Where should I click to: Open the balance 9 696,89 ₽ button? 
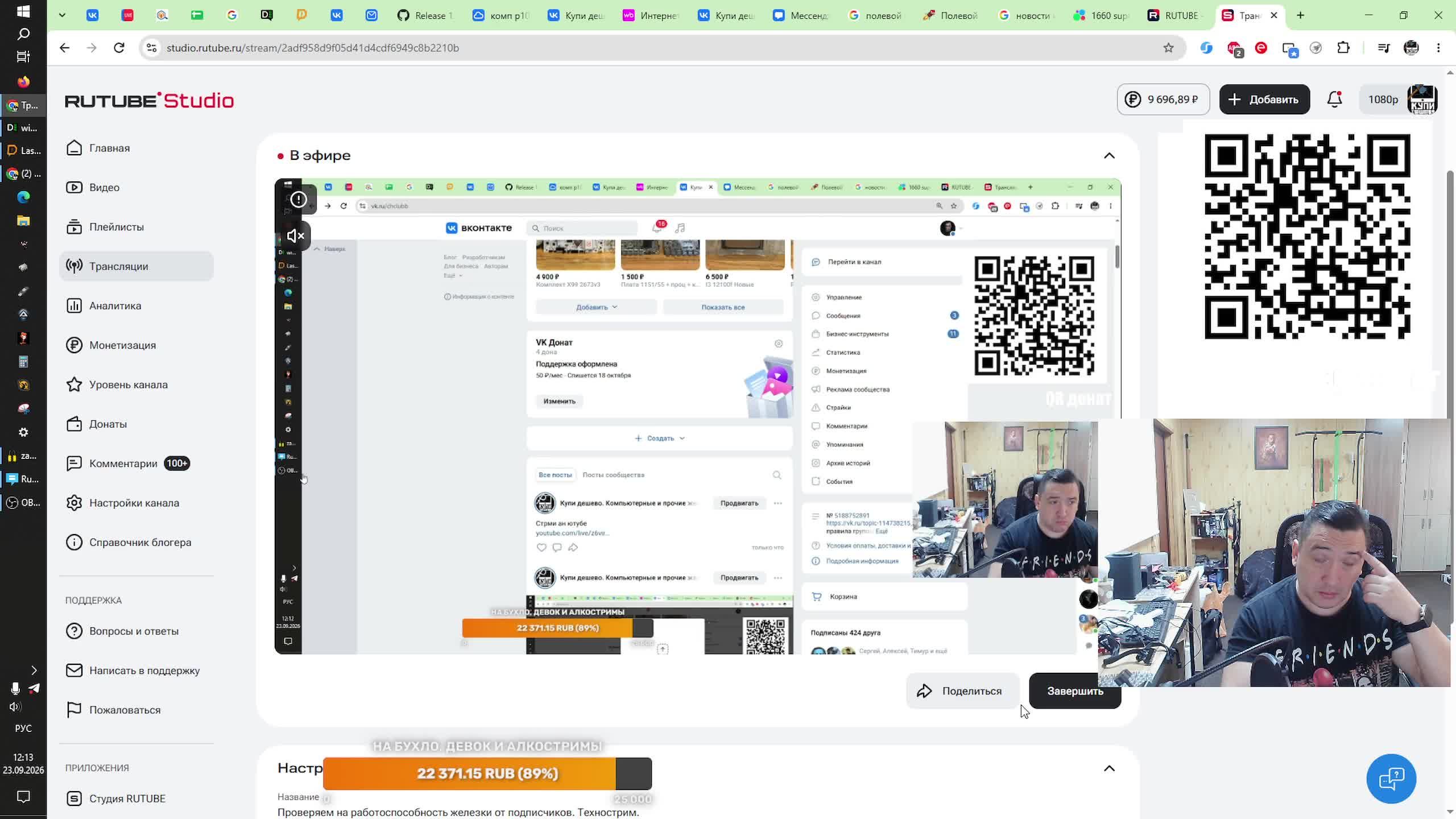(x=1163, y=100)
